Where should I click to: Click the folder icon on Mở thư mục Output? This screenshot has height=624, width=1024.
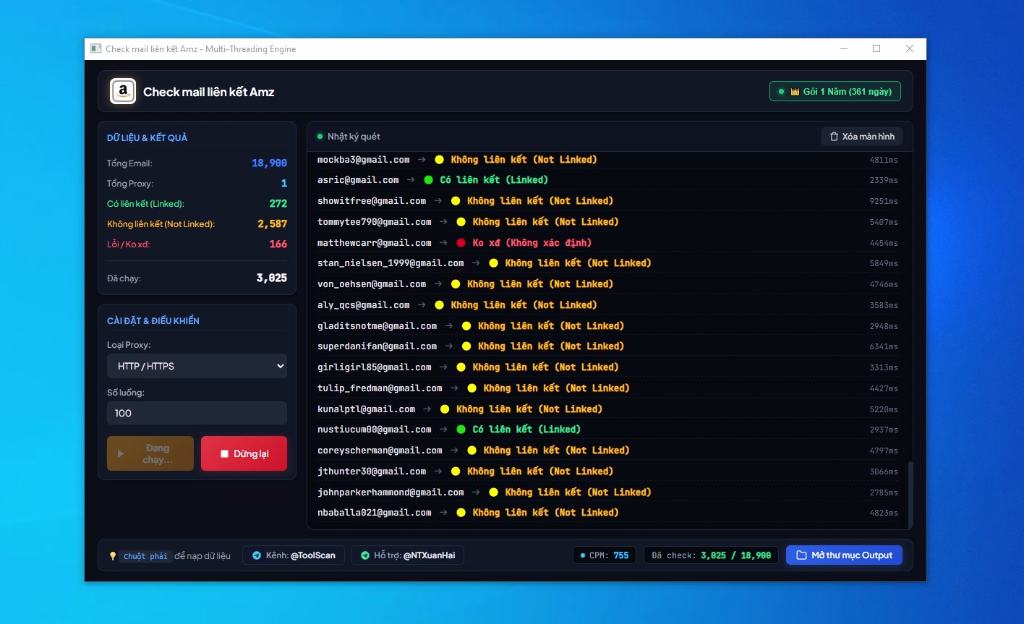pyautogui.click(x=801, y=555)
